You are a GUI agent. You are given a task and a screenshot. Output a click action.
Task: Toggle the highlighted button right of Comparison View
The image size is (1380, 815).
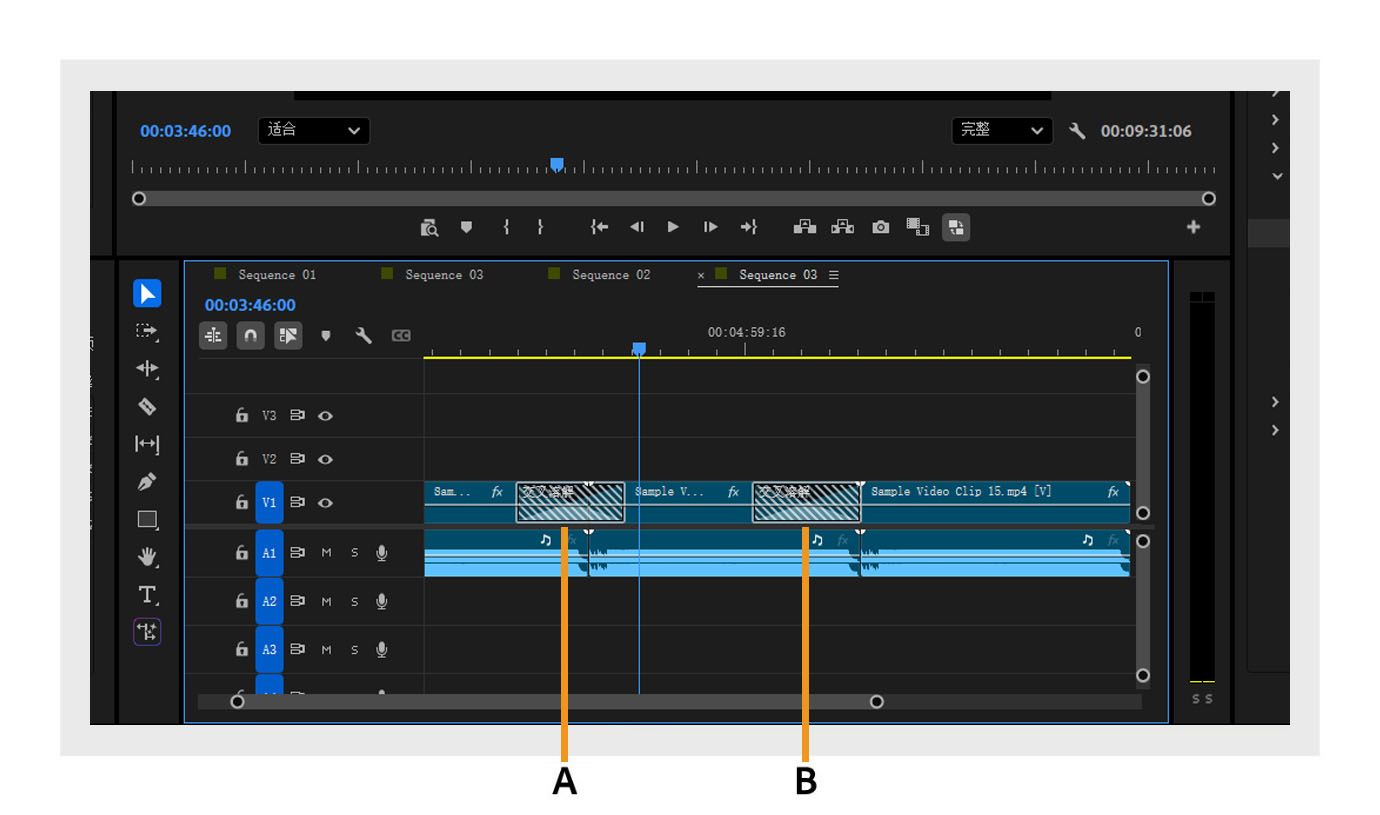click(956, 227)
